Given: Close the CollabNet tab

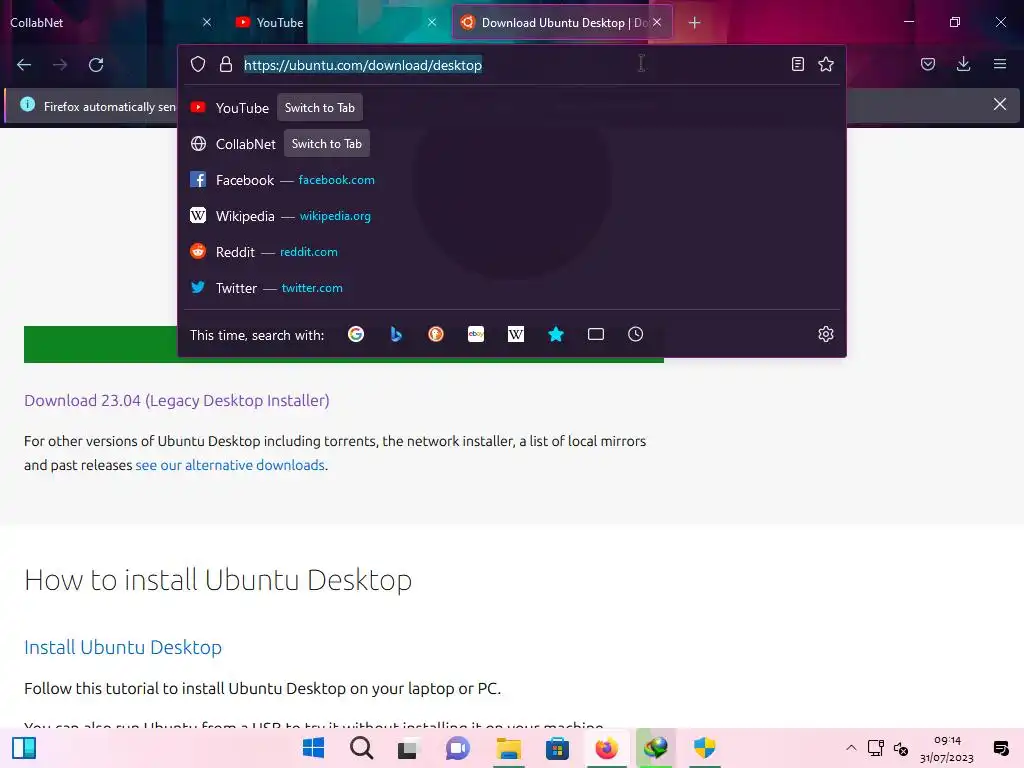Looking at the screenshot, I should coord(207,22).
